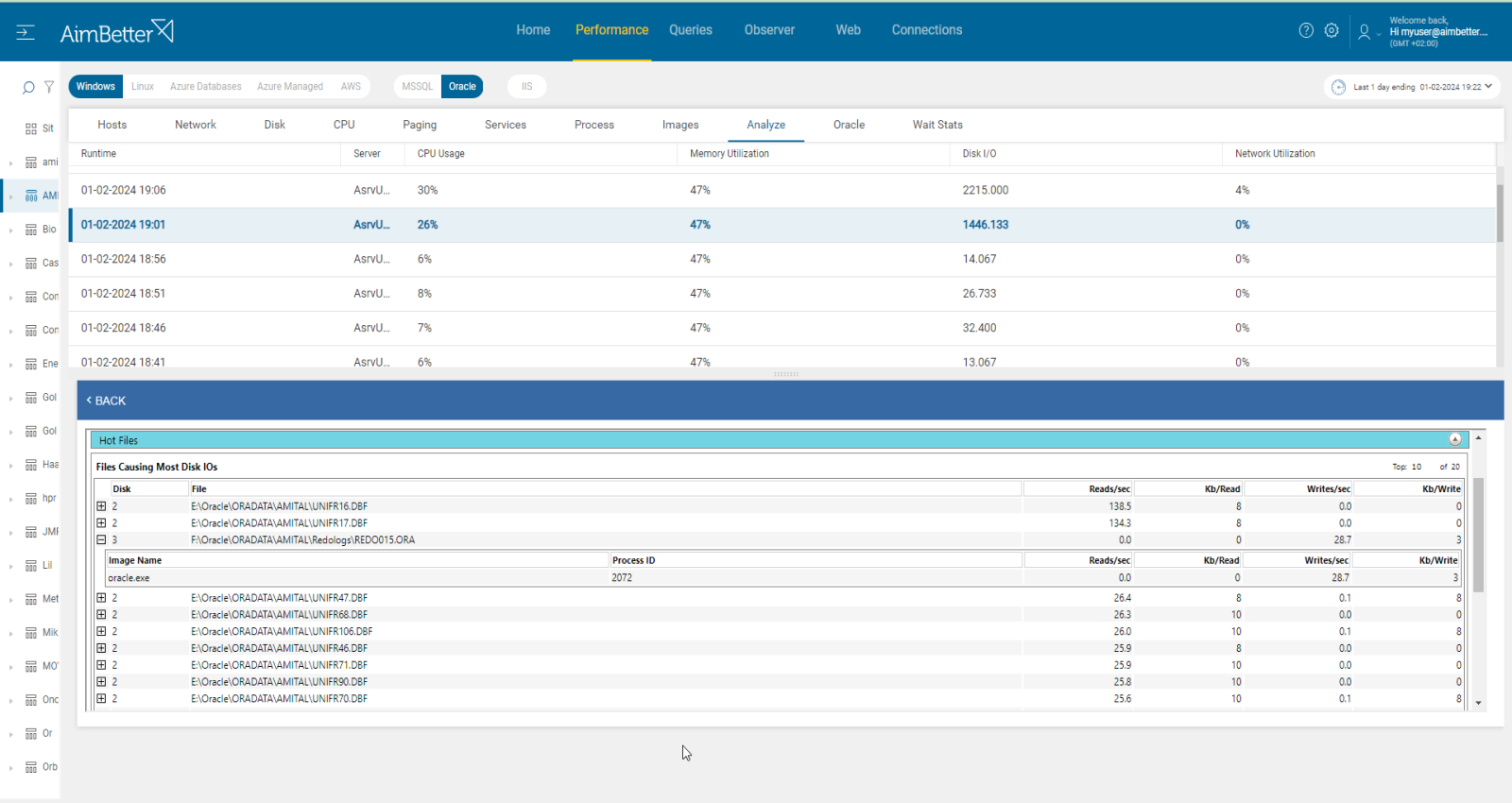Switch to the Process tab

tap(594, 125)
